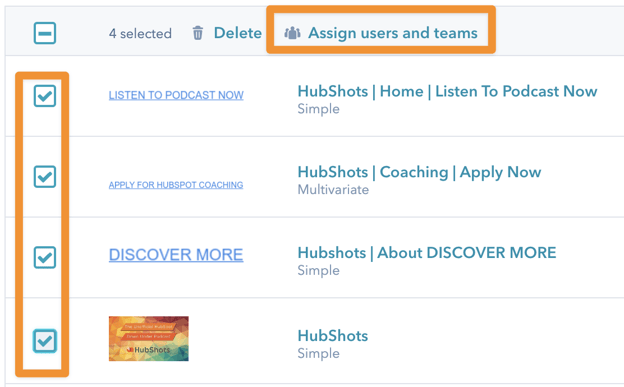This screenshot has height=387, width=624.
Task: Open the DISCOVER MORE preview link
Action: pyautogui.click(x=176, y=255)
